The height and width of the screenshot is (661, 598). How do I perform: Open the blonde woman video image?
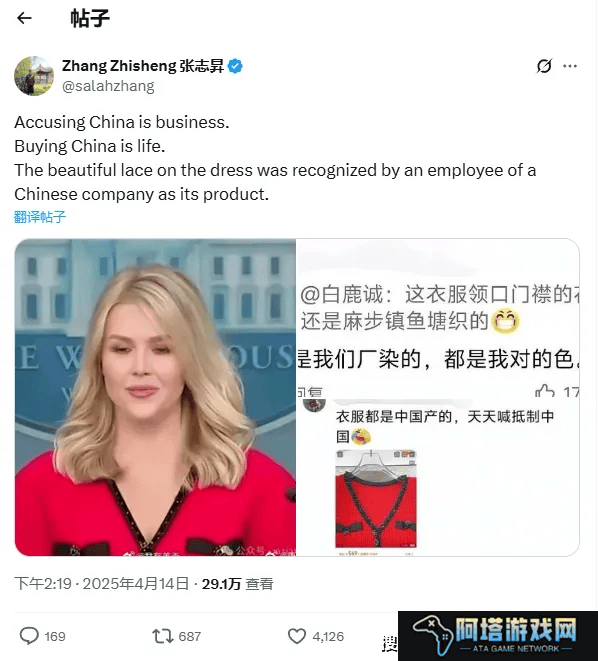click(x=155, y=397)
